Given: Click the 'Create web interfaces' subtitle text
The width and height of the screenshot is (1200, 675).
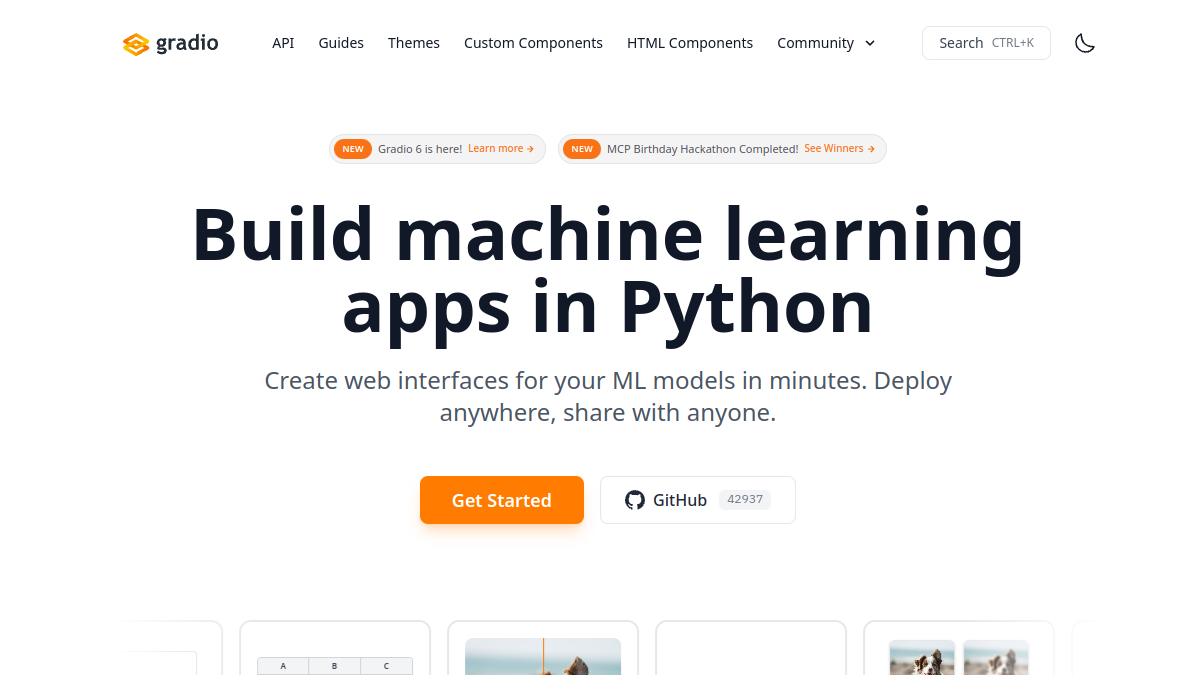Looking at the screenshot, I should [x=608, y=396].
